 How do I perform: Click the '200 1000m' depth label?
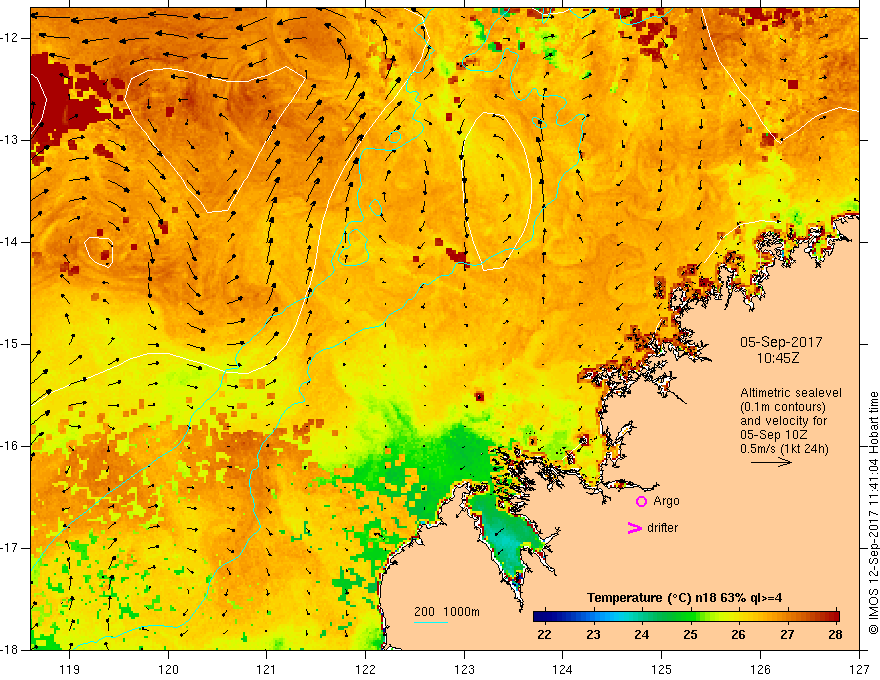(447, 612)
